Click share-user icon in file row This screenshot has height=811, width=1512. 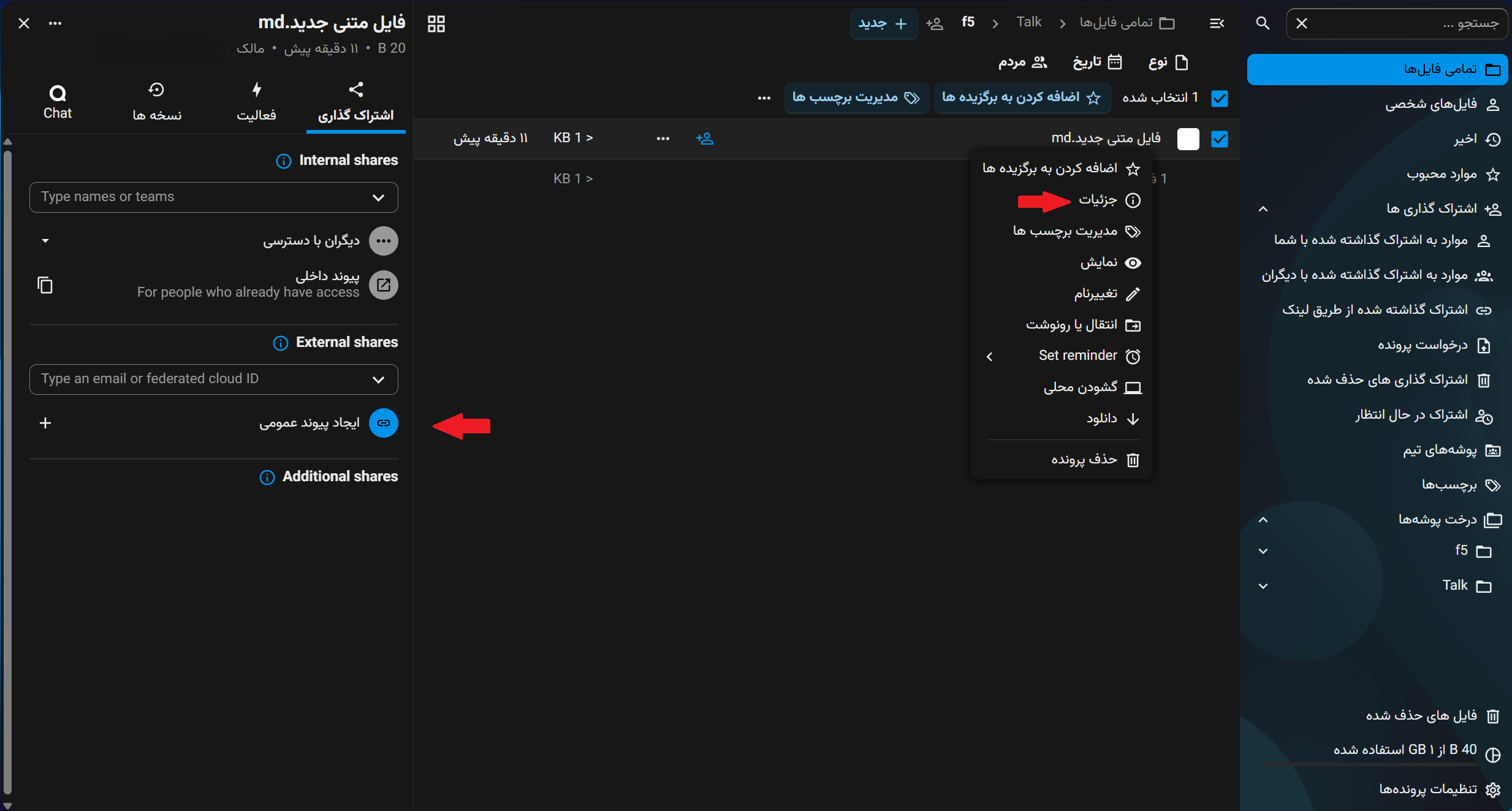[x=705, y=139]
